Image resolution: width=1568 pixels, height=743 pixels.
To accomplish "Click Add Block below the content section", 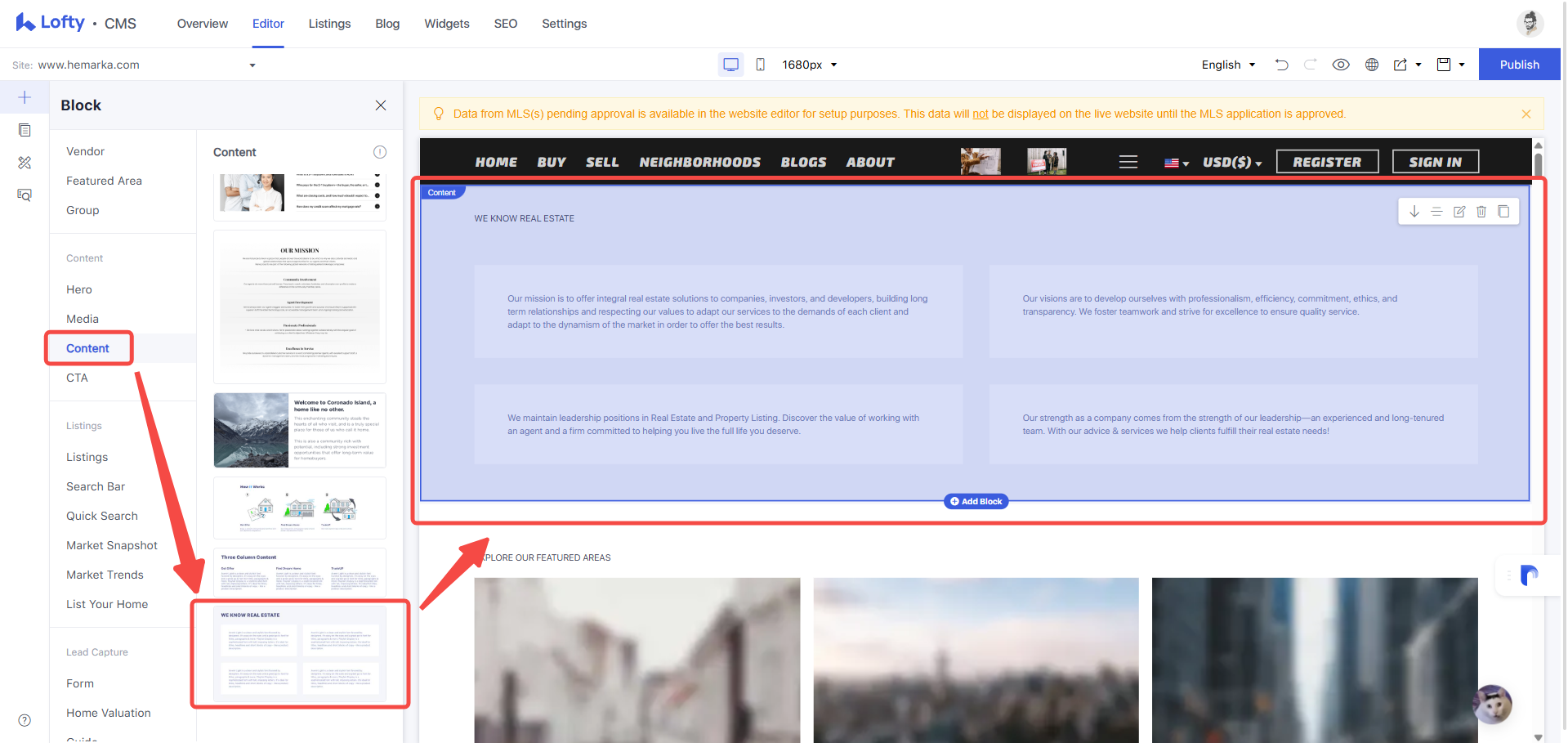I will [976, 501].
